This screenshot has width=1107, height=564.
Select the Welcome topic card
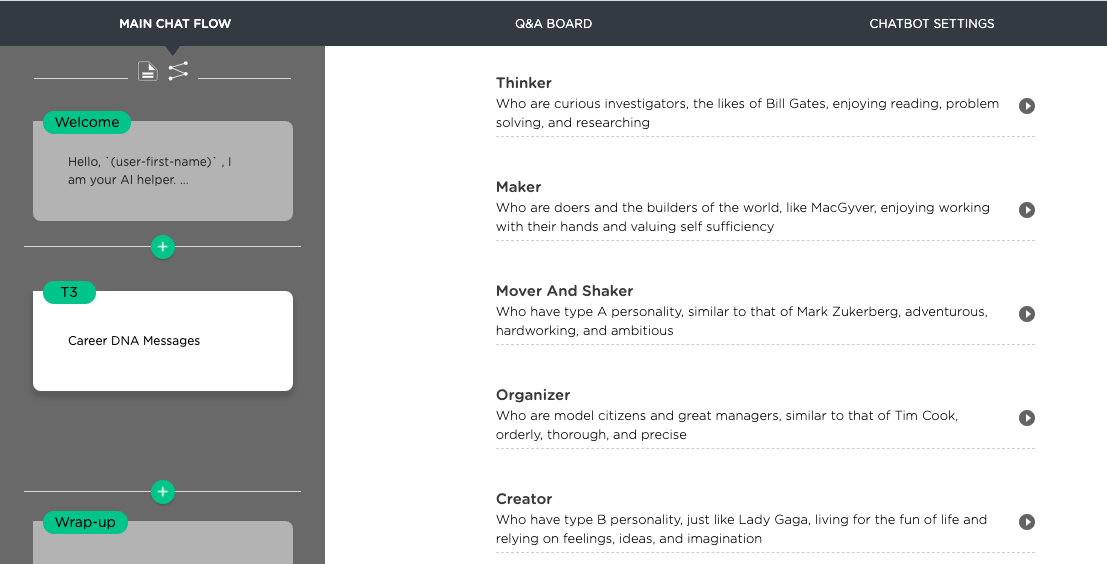tap(163, 171)
